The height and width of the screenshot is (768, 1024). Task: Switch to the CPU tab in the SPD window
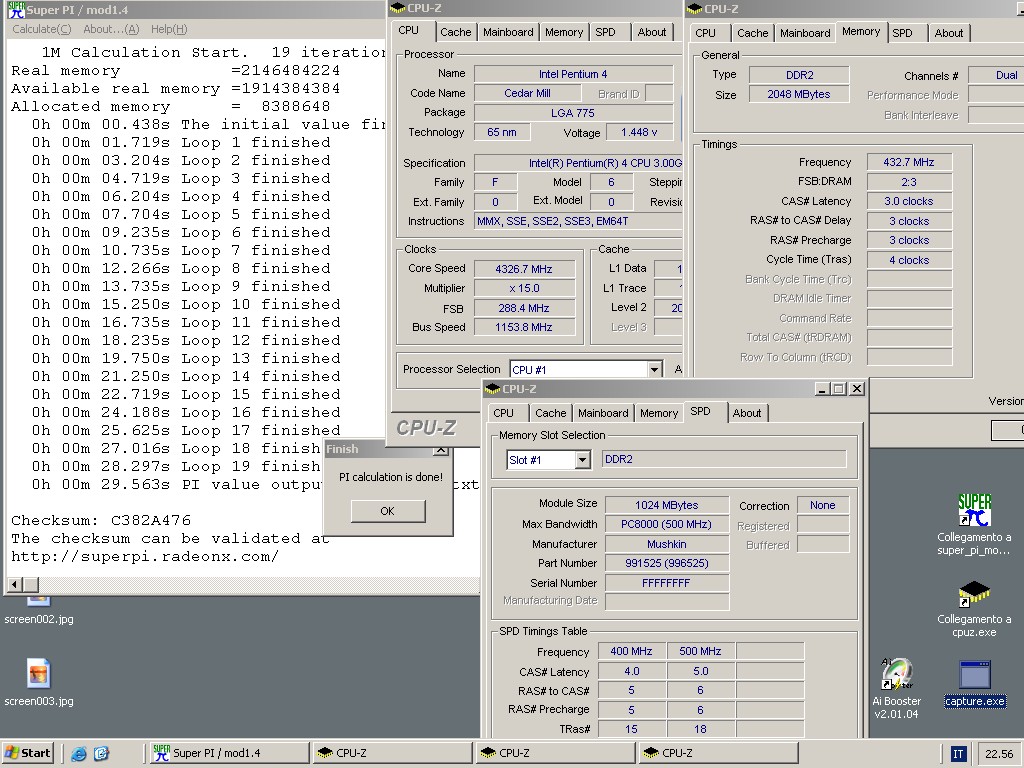coord(503,413)
